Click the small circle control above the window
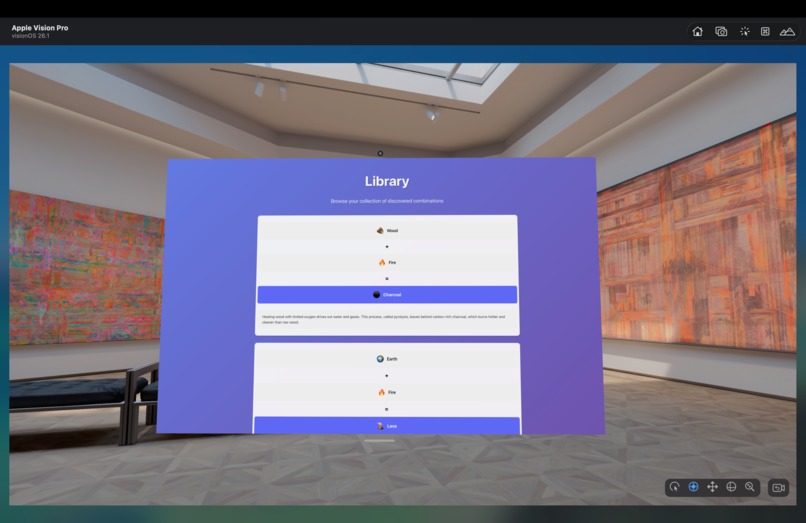 380,153
